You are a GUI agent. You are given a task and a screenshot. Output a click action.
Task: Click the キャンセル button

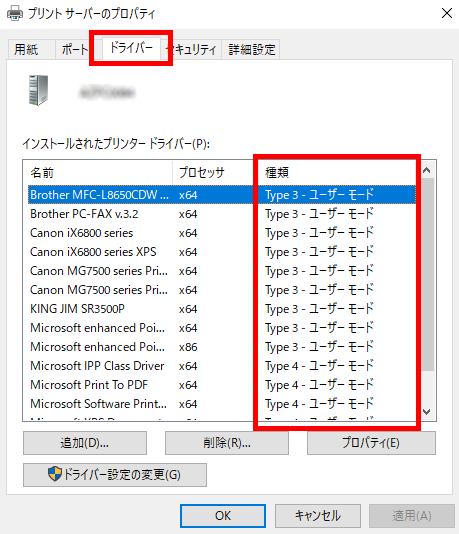tap(317, 516)
